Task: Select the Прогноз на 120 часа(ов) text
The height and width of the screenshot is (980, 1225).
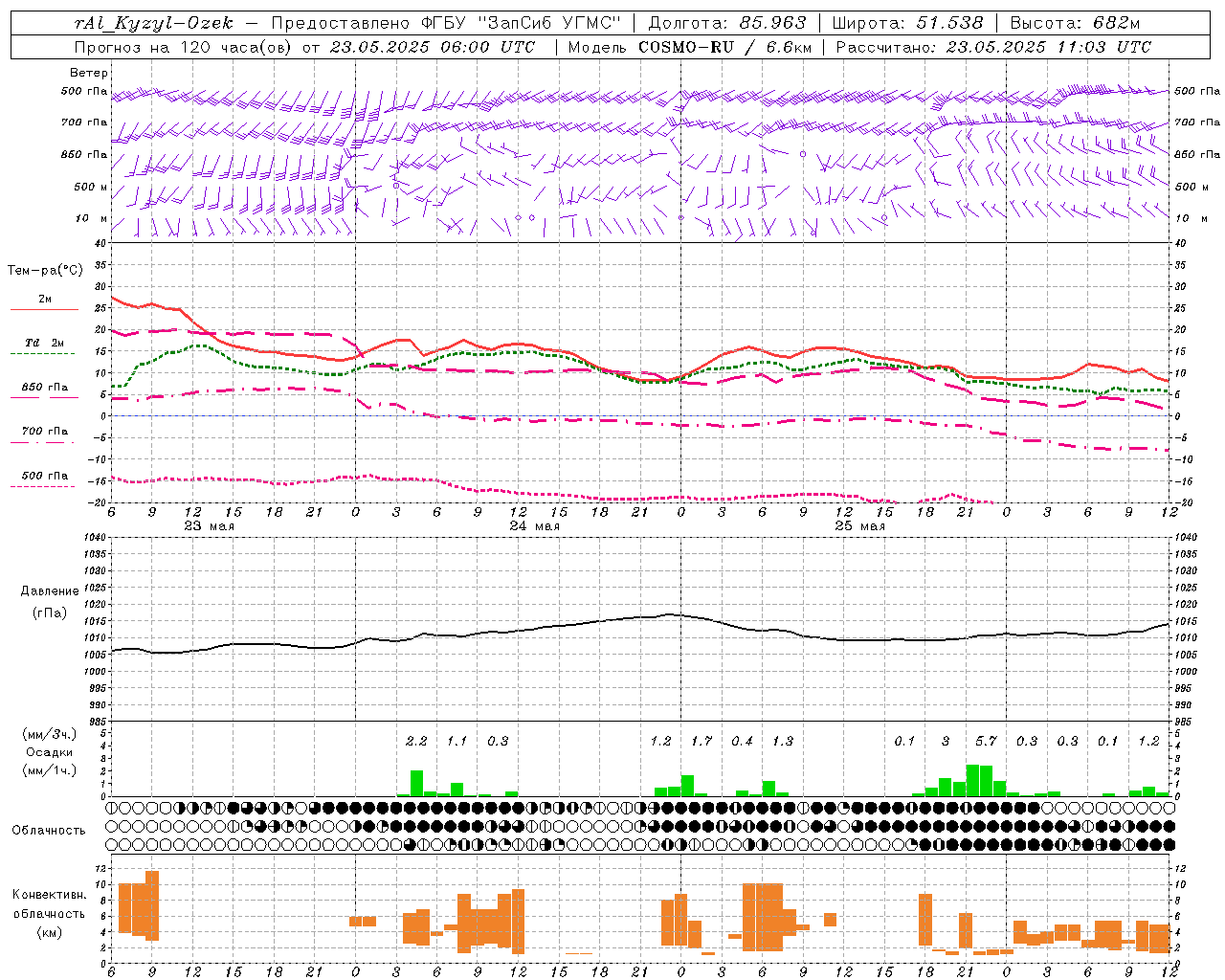Action: coord(185,47)
